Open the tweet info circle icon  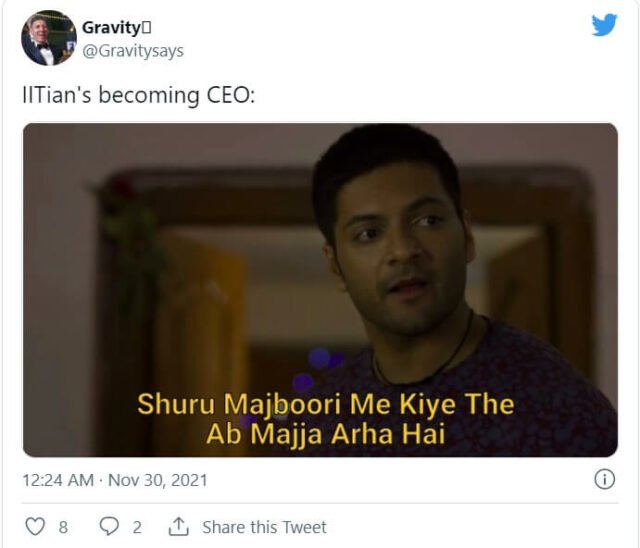point(604,479)
